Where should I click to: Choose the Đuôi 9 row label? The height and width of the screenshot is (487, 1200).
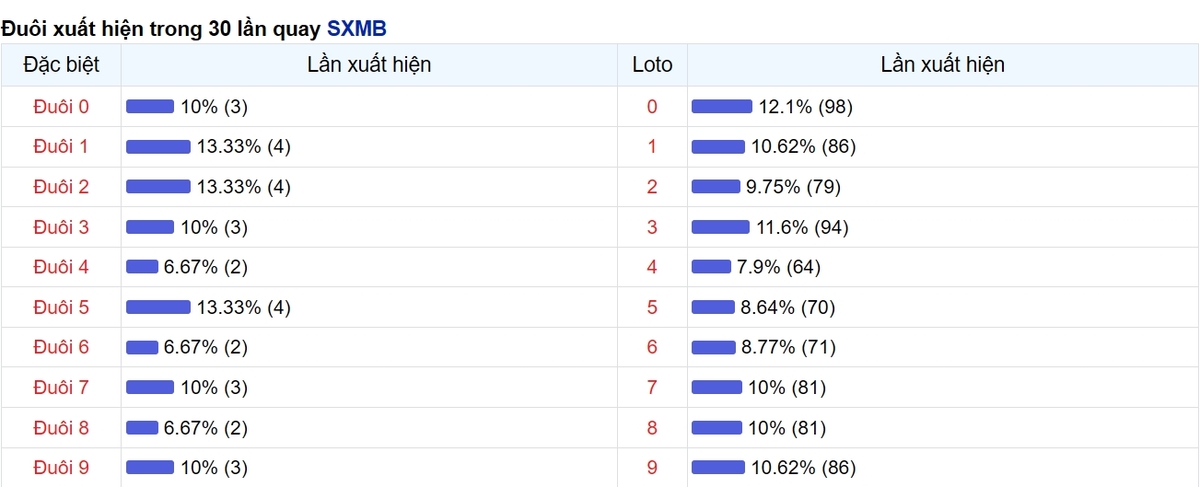[x=61, y=467]
